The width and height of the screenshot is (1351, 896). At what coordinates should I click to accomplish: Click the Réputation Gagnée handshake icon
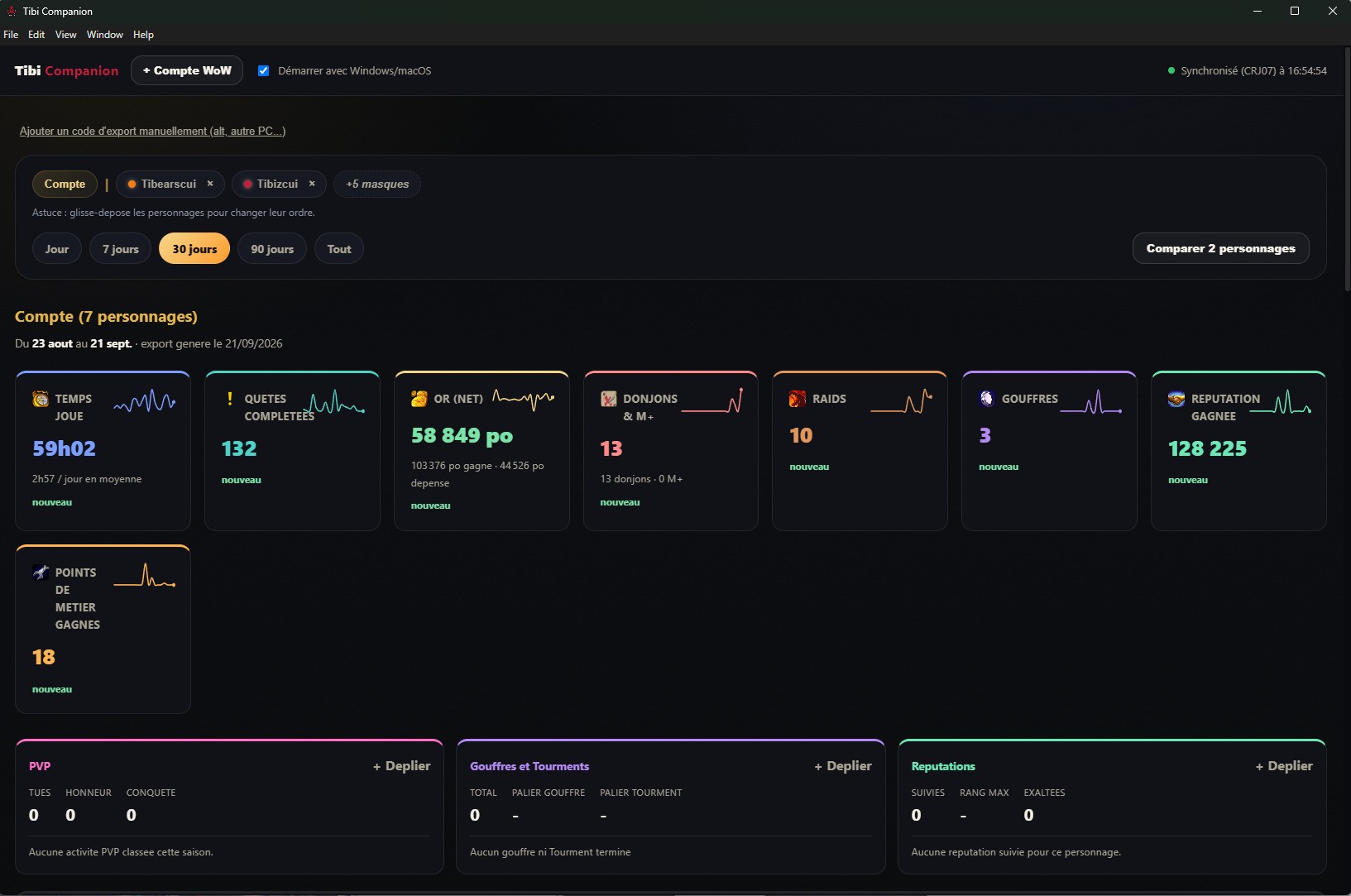pos(1176,399)
